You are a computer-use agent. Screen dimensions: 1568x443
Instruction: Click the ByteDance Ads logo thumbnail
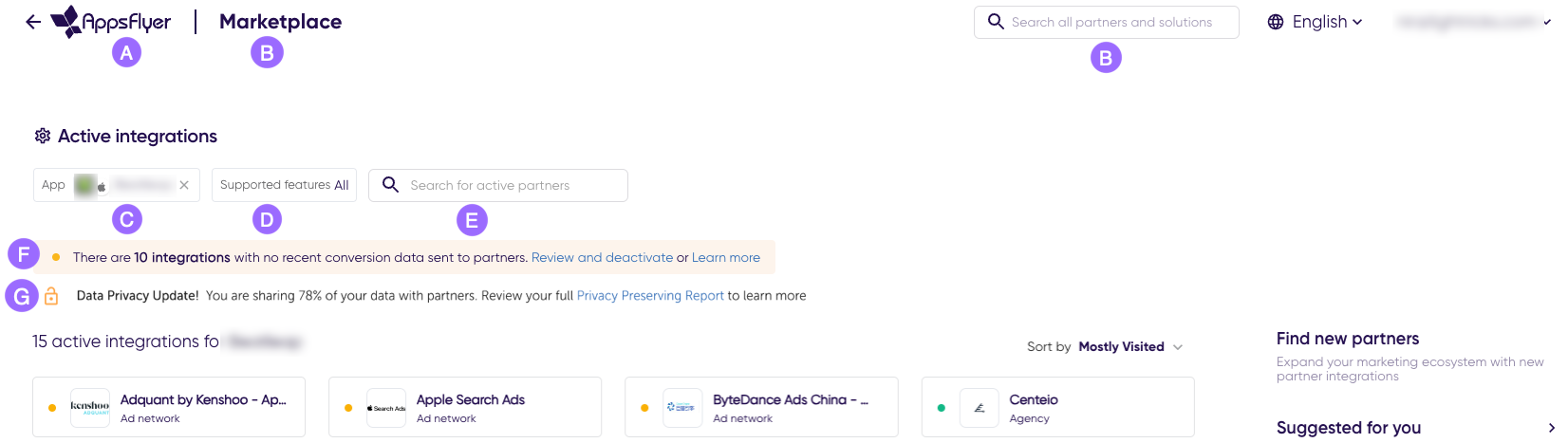click(x=682, y=408)
